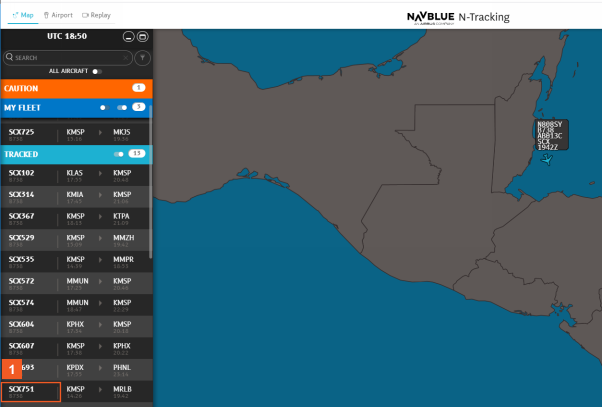Click the SCX102 route arrow icon
Screen dimensions: 603x407
(x=100, y=173)
